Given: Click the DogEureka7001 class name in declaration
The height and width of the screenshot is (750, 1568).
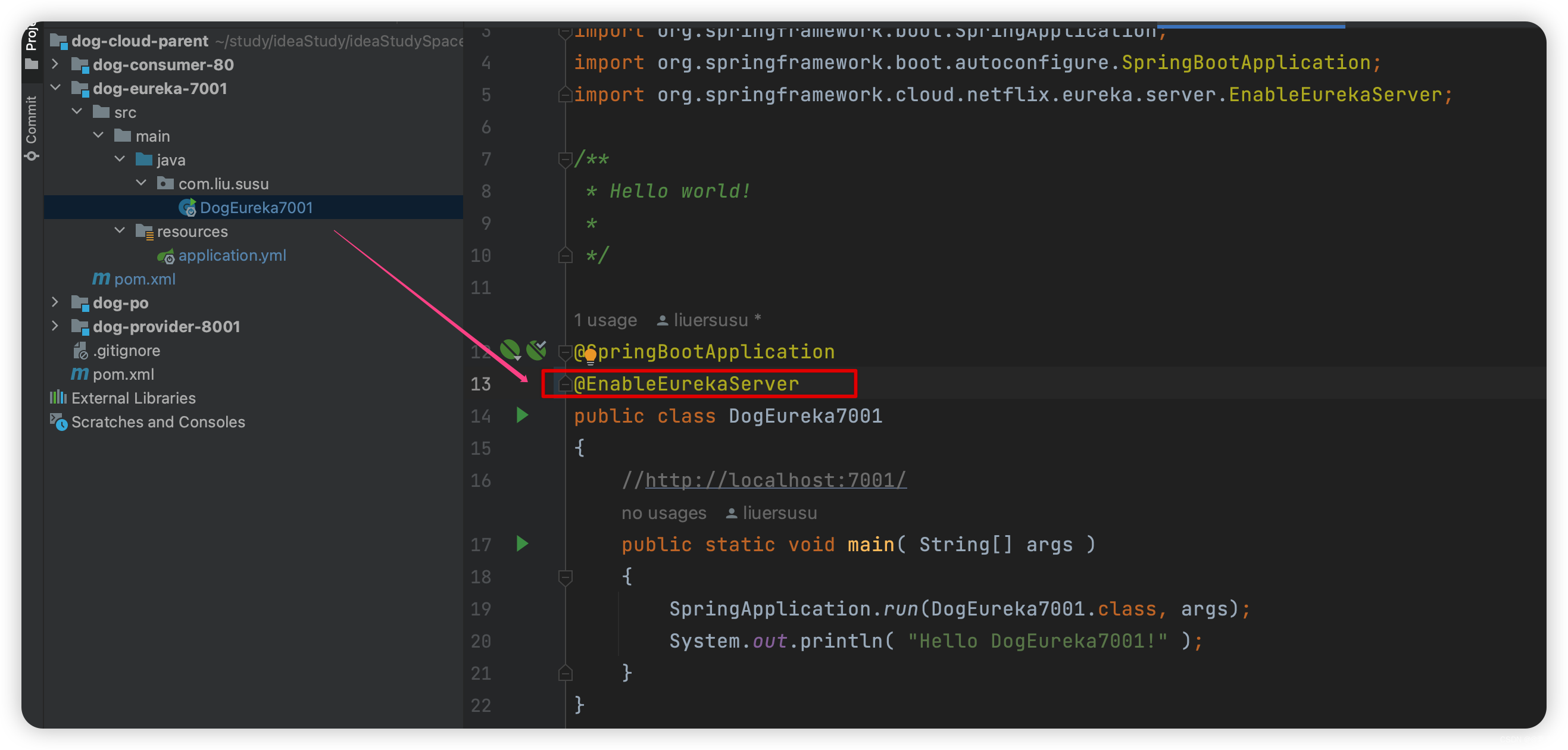Looking at the screenshot, I should click(x=805, y=416).
